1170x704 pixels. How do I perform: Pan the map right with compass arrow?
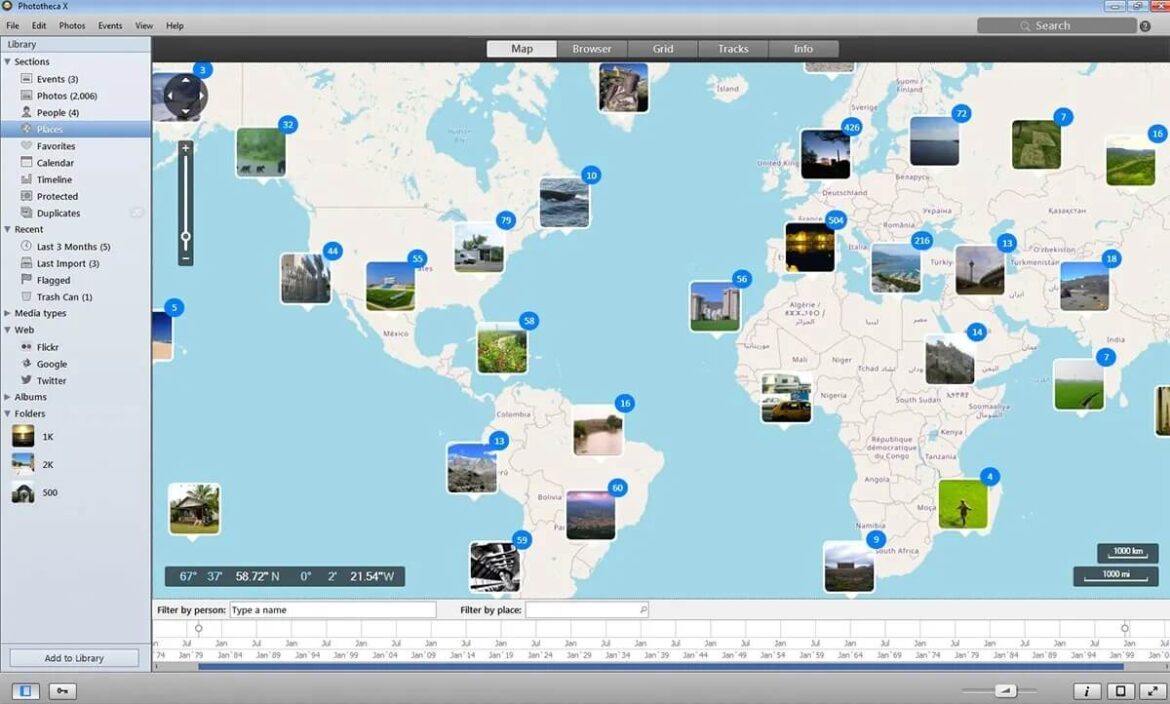(x=200, y=97)
